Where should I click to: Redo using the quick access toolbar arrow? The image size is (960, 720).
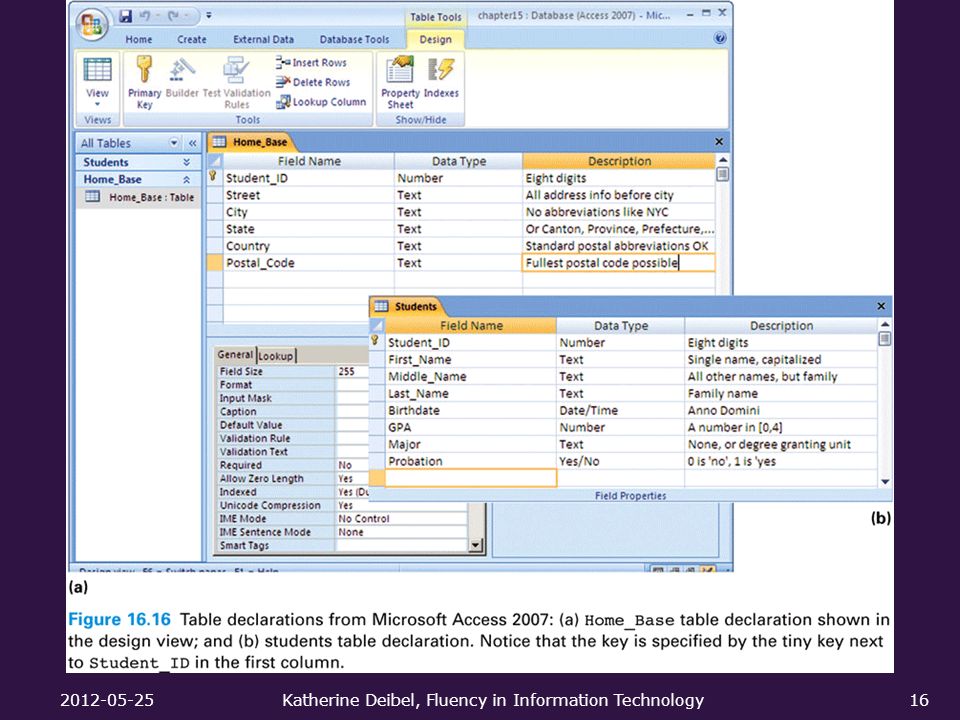(x=171, y=15)
